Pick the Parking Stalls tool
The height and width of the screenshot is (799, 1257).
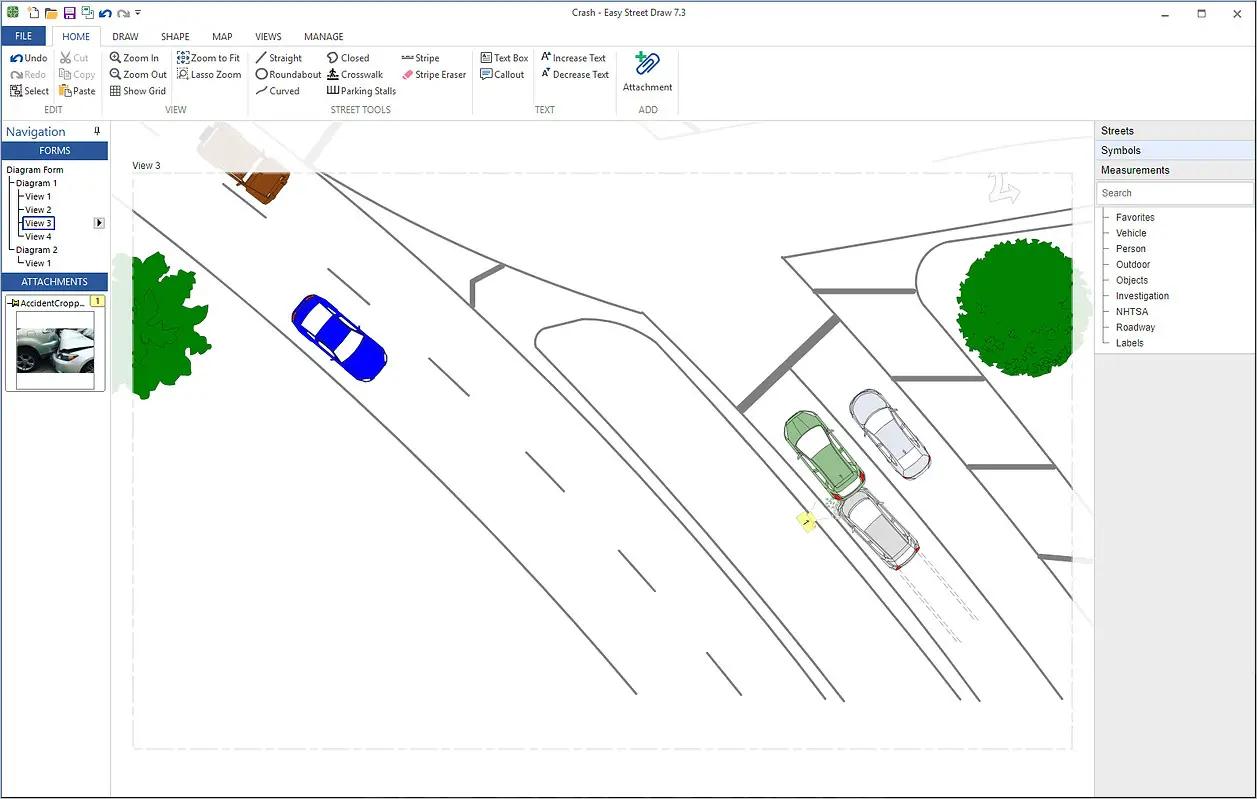(361, 91)
